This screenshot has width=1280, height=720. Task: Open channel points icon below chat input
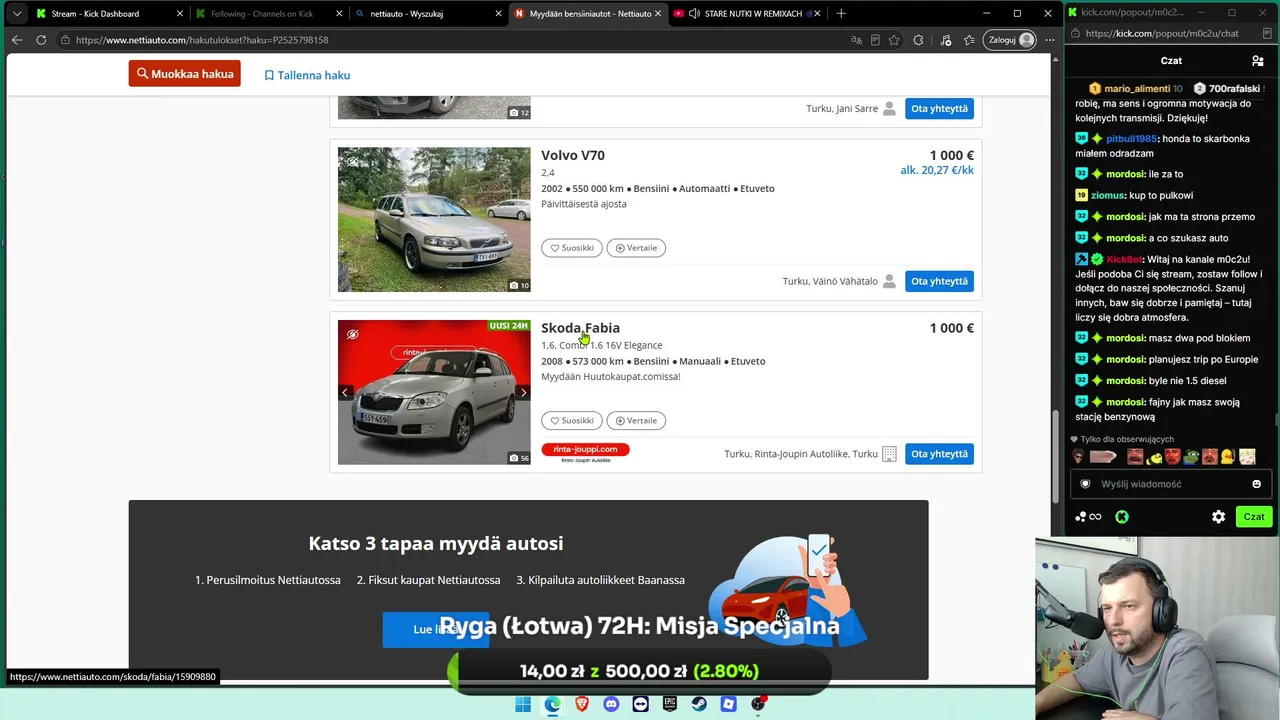(1088, 517)
